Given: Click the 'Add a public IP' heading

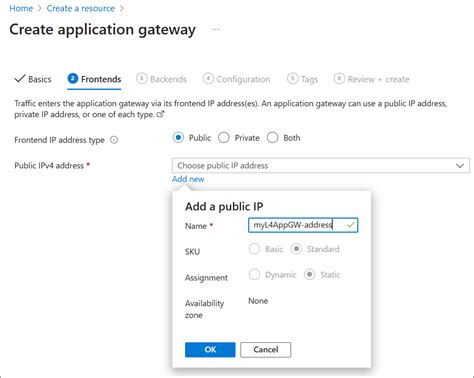Looking at the screenshot, I should [x=224, y=207].
